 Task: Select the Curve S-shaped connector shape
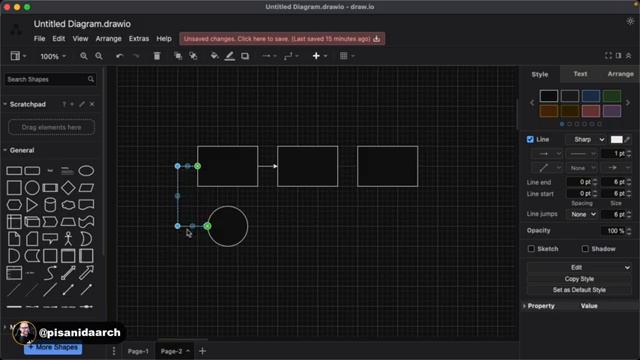pos(50,273)
